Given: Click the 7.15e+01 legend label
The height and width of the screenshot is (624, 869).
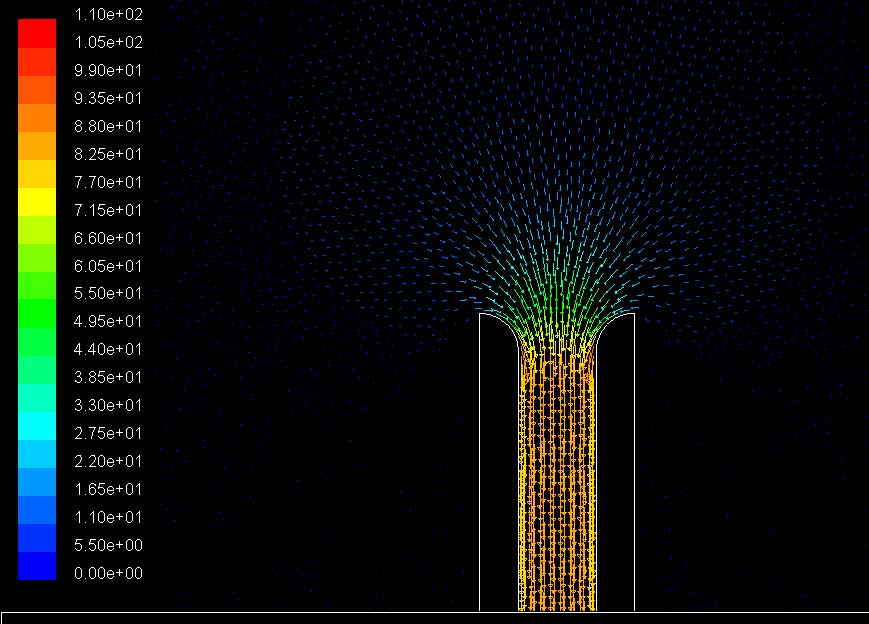Looking at the screenshot, I should 109,210.
